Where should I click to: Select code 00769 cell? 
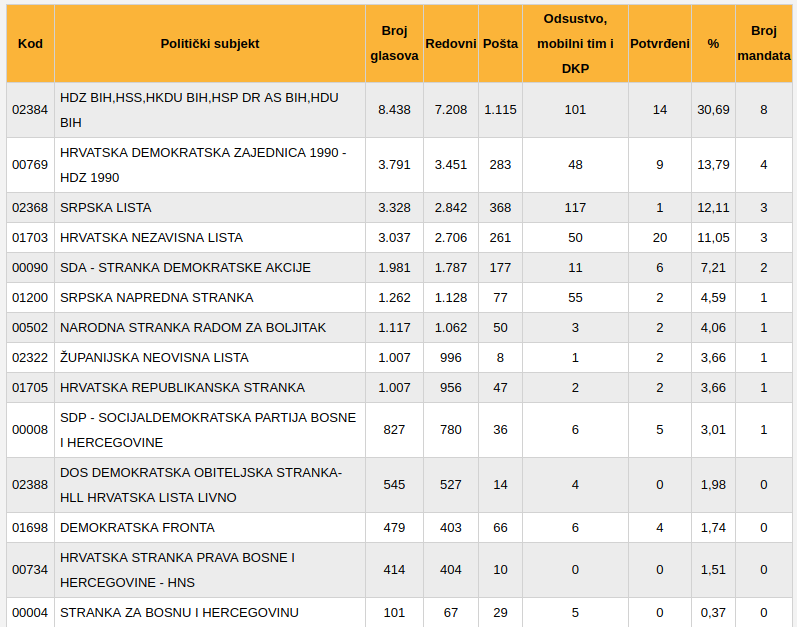point(30,165)
